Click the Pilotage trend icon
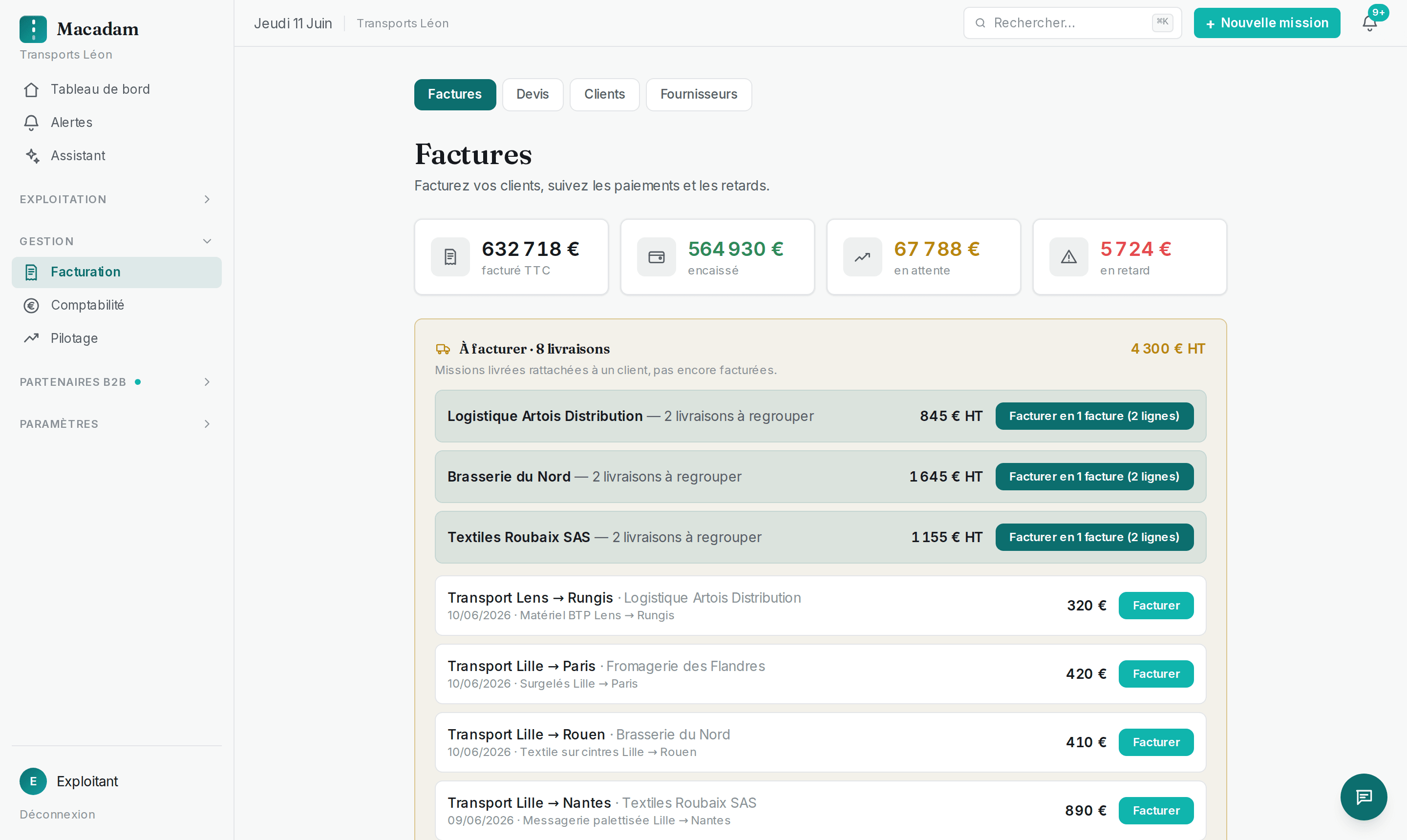Image resolution: width=1407 pixels, height=840 pixels. [x=32, y=338]
